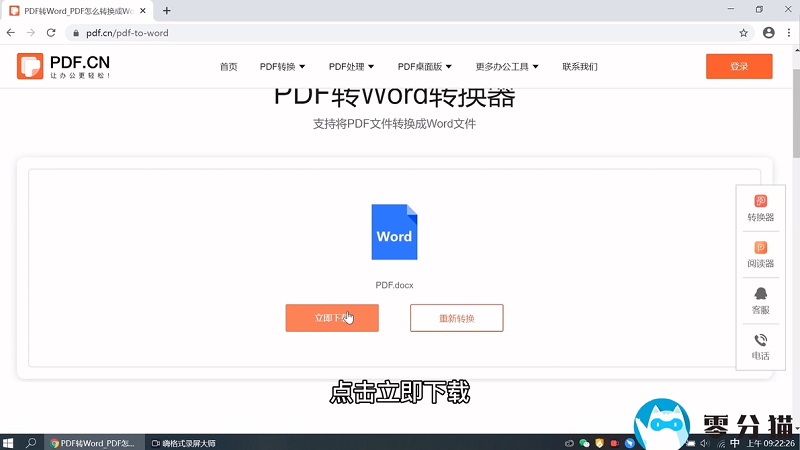Click the 重新转换 button
The height and width of the screenshot is (450, 800).
[x=456, y=318]
